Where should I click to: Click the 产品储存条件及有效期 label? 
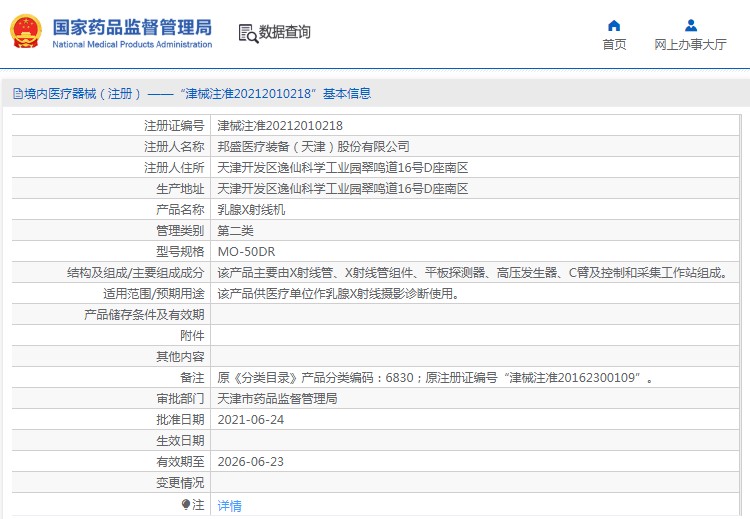pos(144,315)
